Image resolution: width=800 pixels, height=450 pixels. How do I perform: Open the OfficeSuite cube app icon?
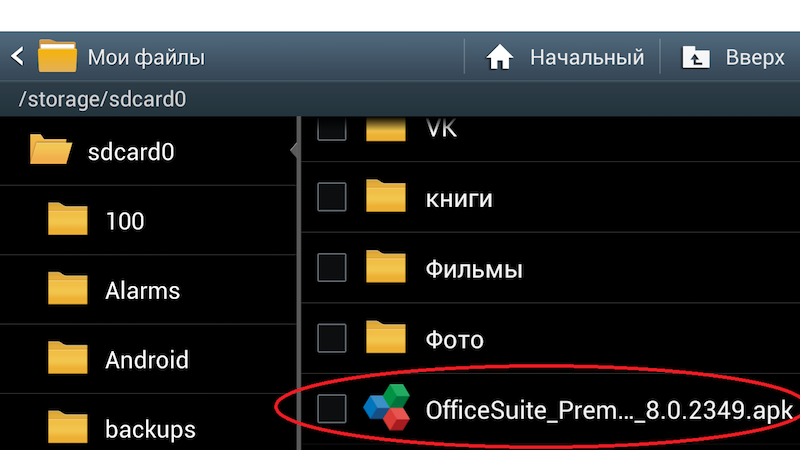tap(388, 408)
